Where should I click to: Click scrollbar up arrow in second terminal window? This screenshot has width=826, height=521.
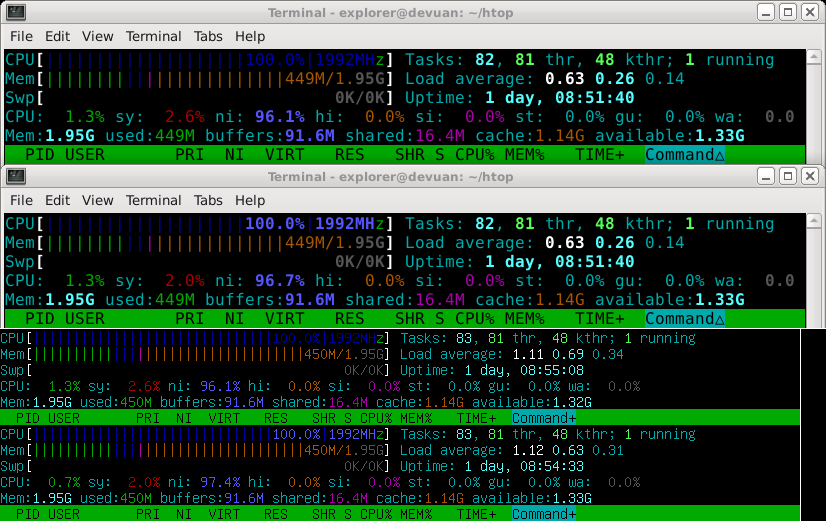[x=814, y=220]
